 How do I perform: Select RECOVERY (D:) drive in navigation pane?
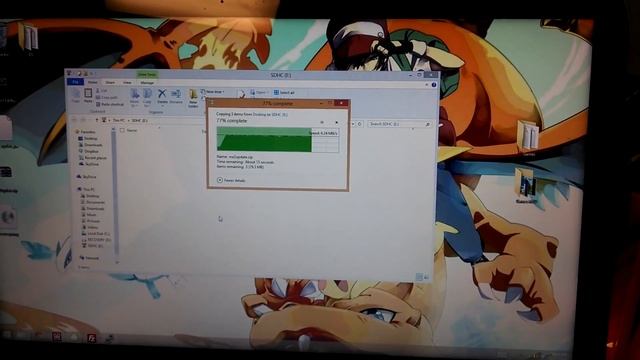click(x=96, y=240)
